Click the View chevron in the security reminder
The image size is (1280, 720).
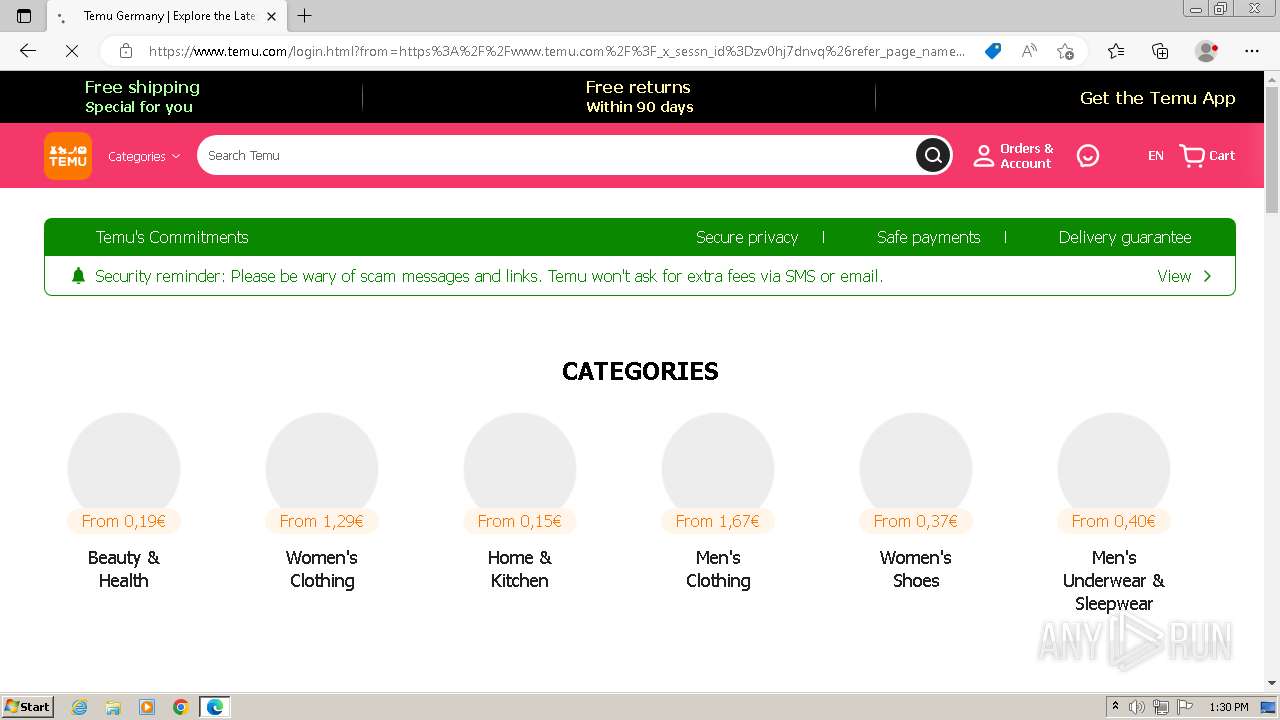[x=1207, y=276]
